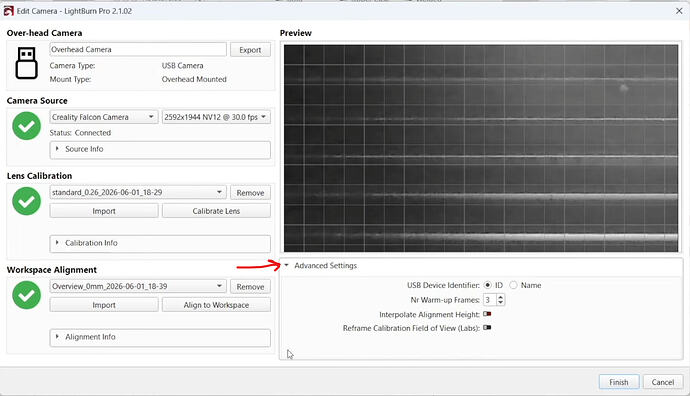This screenshot has height=396, width=690.
Task: Click the Overhead Camera name field
Action: pos(138,49)
